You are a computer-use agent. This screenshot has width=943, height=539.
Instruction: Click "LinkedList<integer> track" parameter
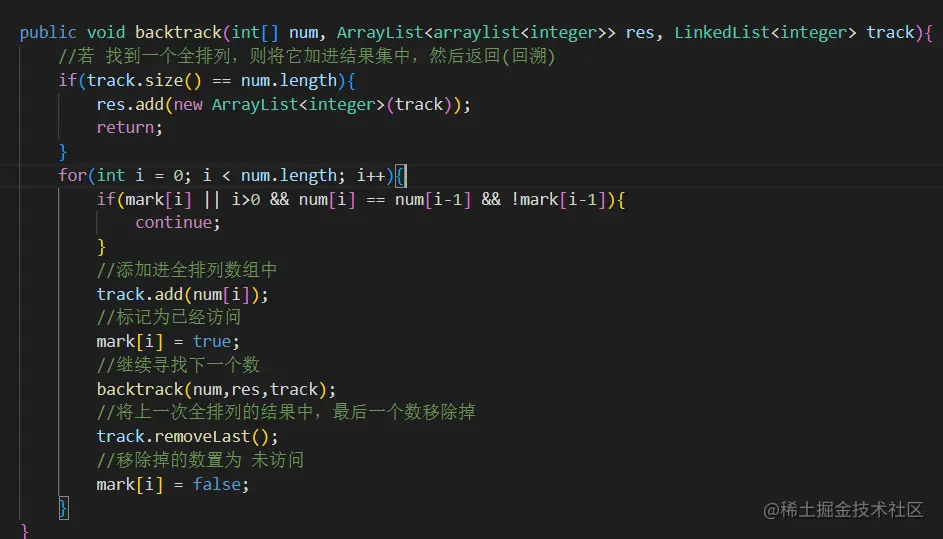794,32
